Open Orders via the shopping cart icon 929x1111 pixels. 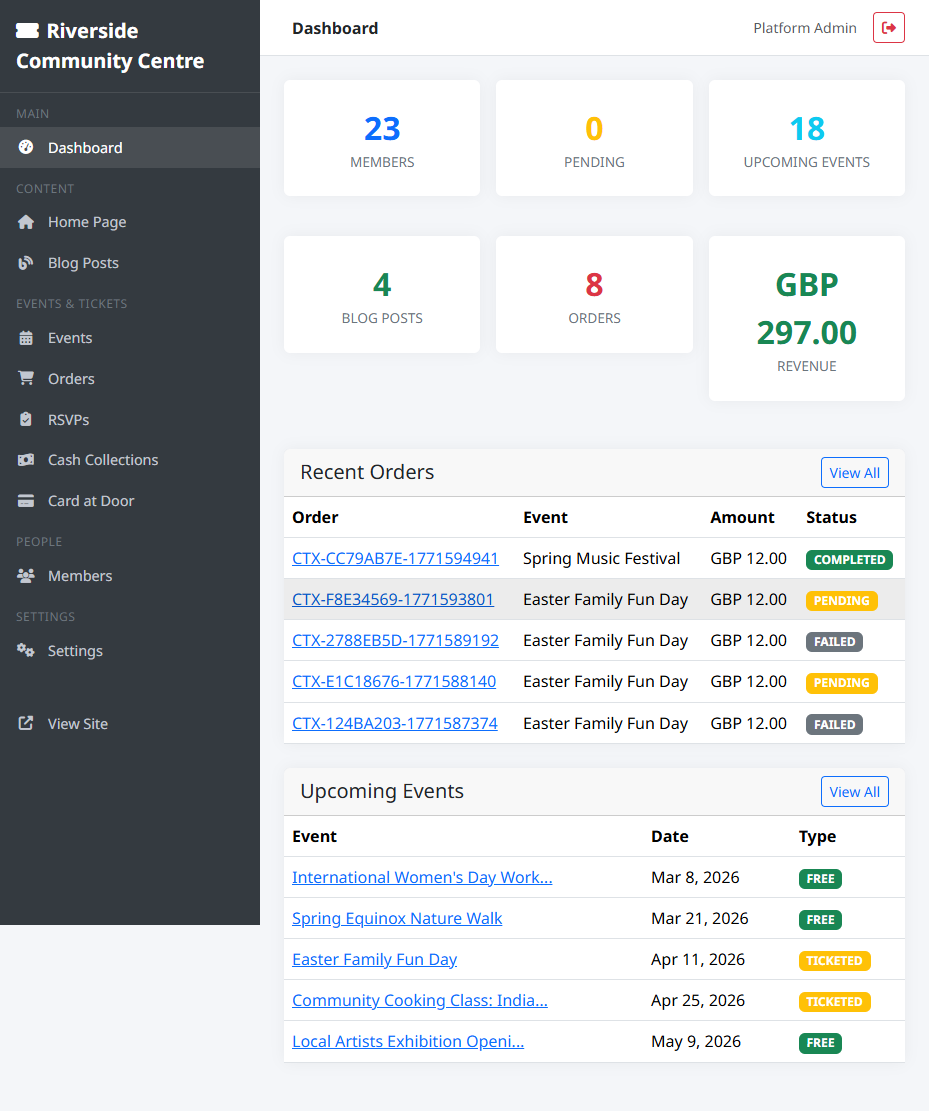pos(25,378)
